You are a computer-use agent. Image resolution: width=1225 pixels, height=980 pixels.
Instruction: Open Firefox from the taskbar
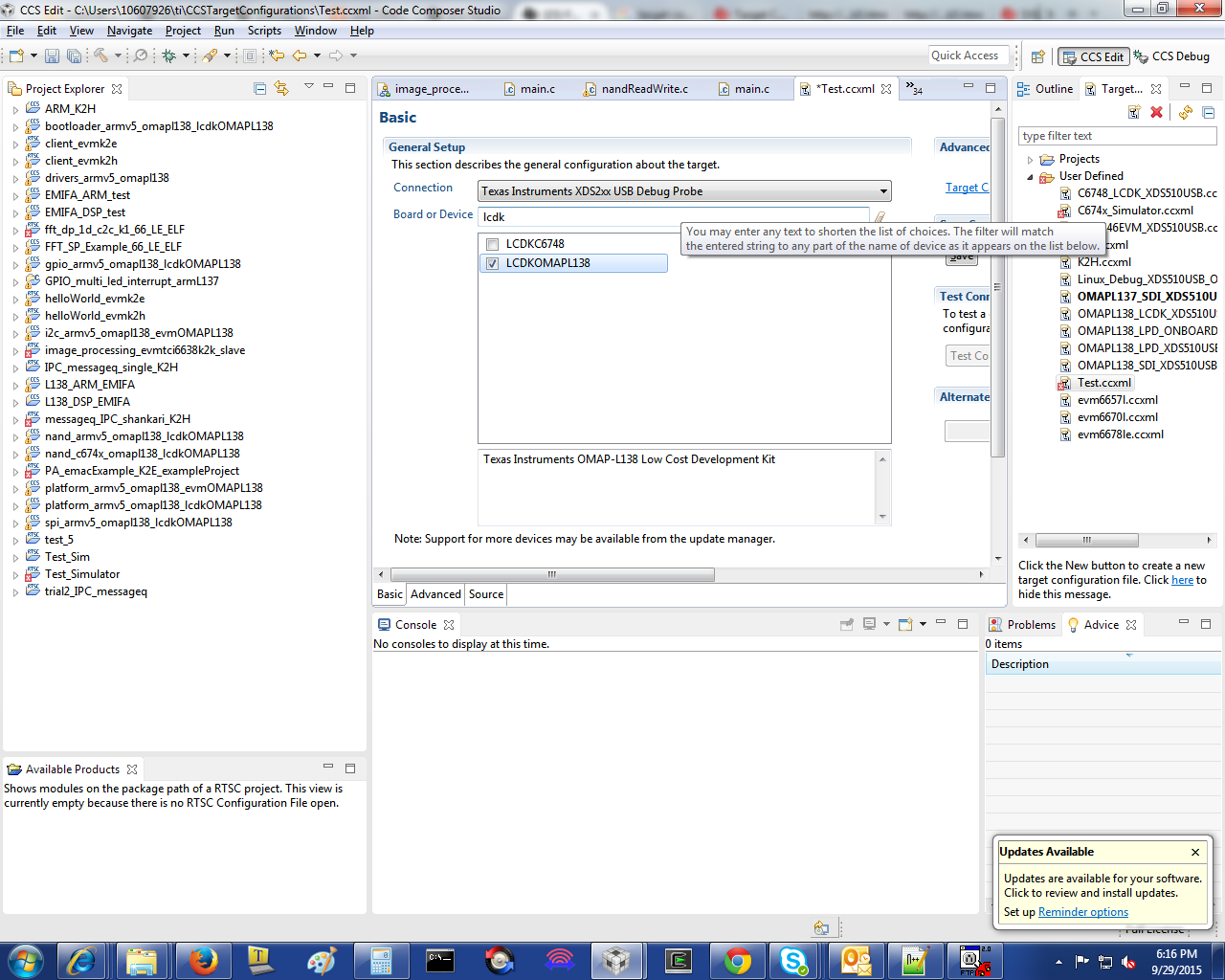[x=202, y=960]
